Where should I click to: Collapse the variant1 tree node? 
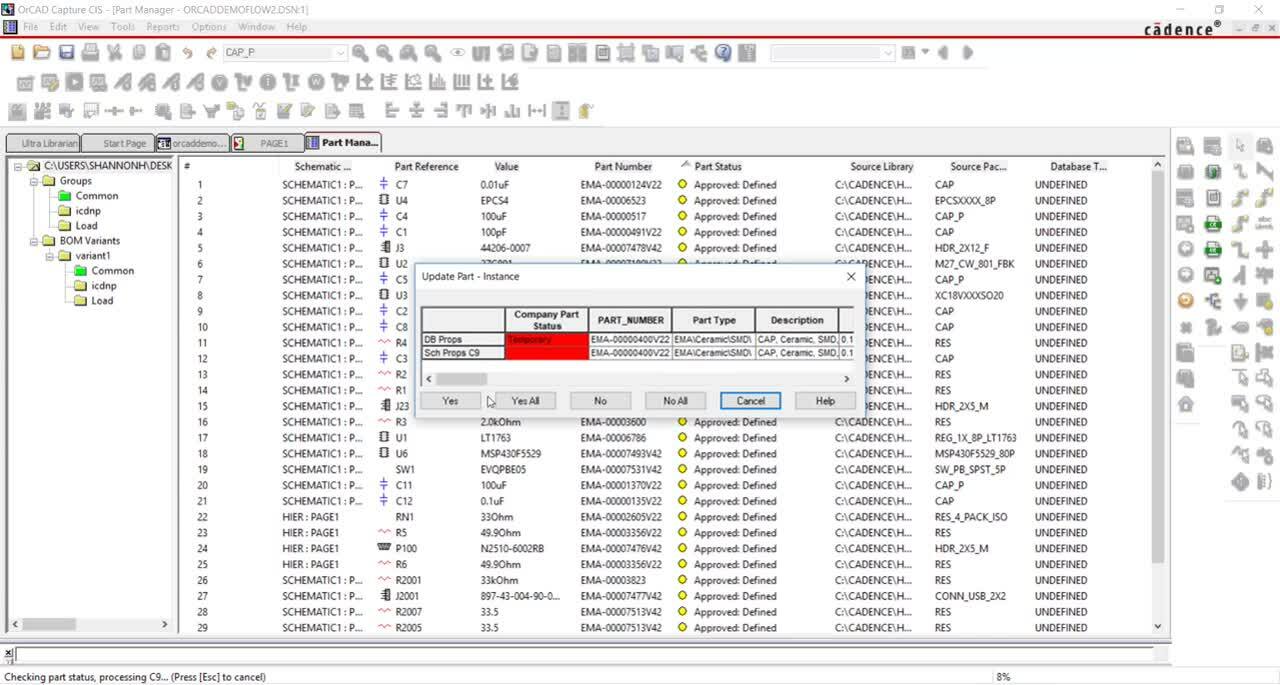coord(49,256)
